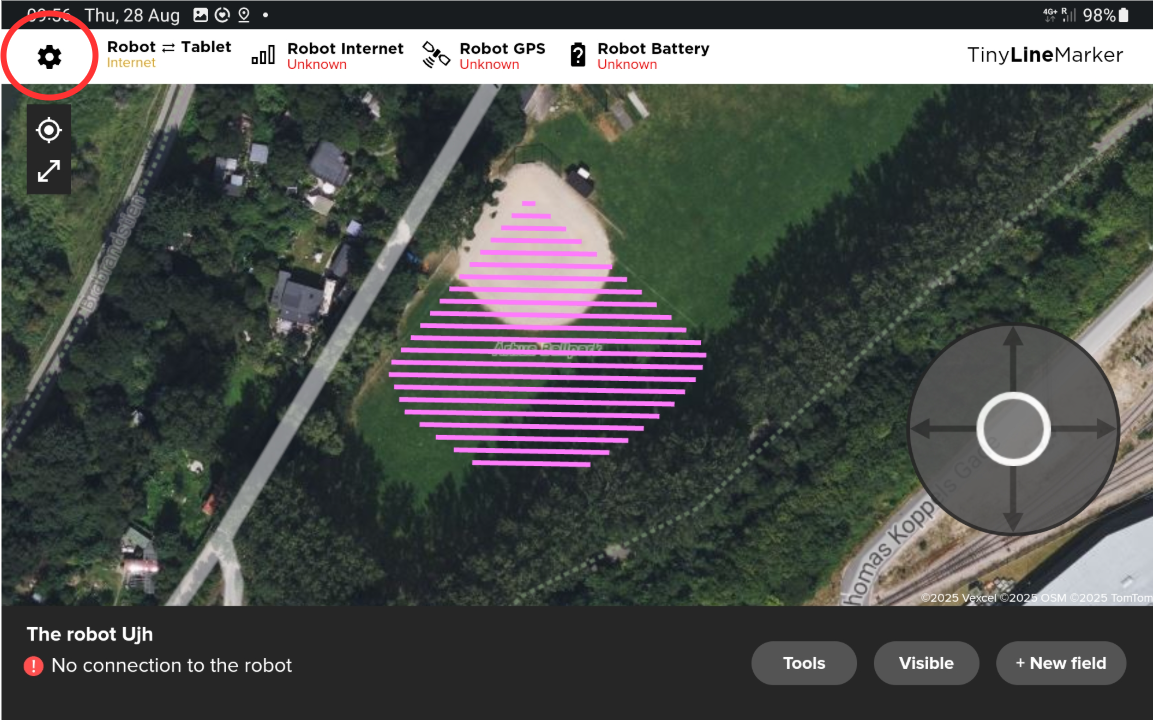Select the pink striped field on the map
Viewport: 1153px width, 720px height.
click(548, 350)
